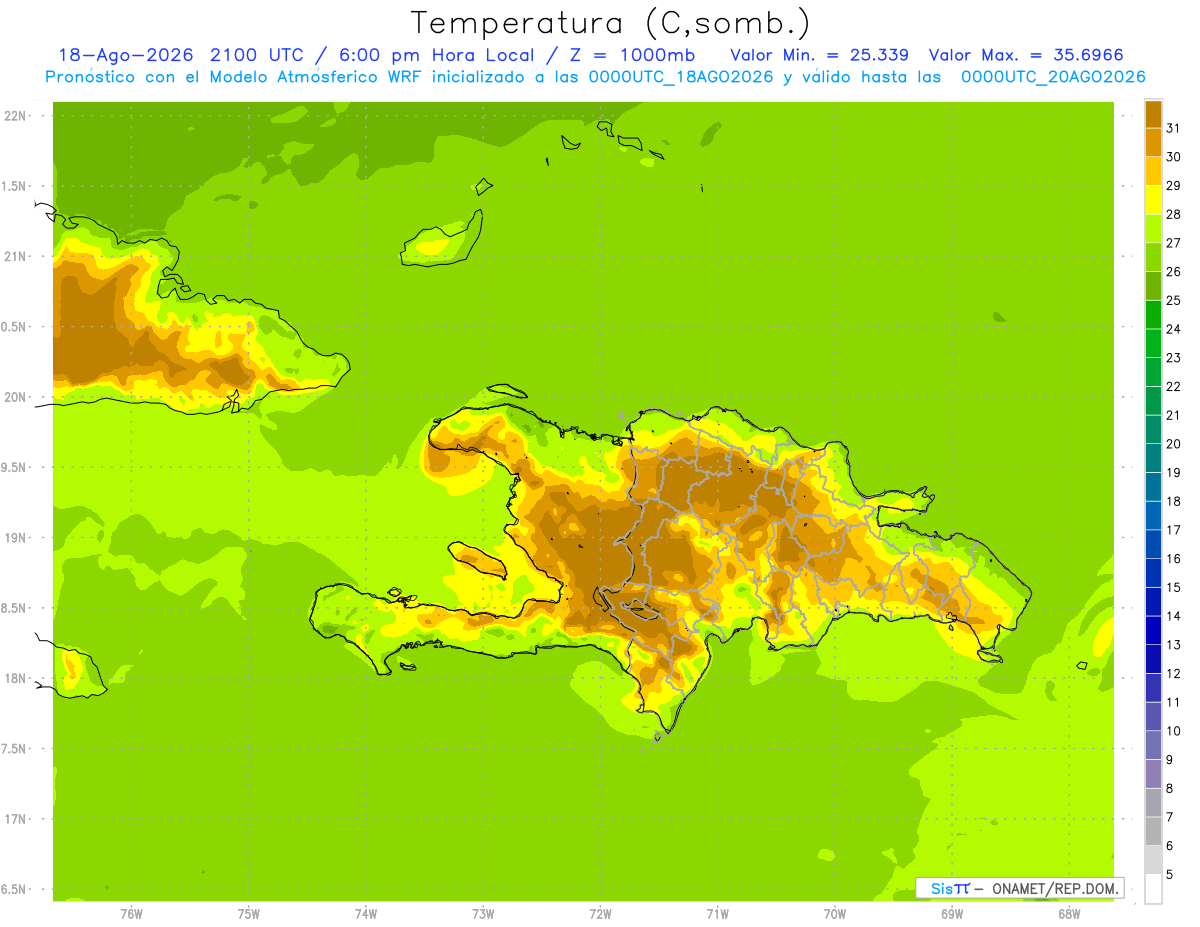The height and width of the screenshot is (927, 1200).
Task: Click the 71W longitude label
Action: [x=717, y=913]
